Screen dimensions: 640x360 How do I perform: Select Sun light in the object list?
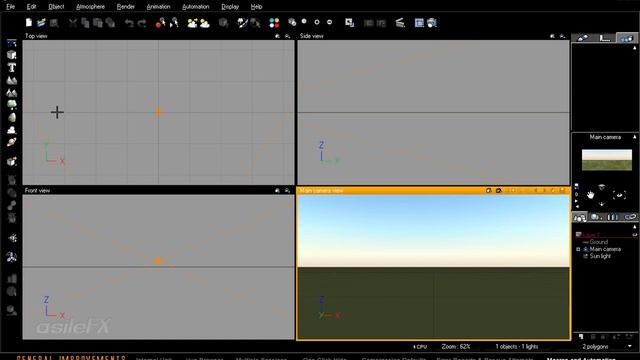pyautogui.click(x=600, y=256)
